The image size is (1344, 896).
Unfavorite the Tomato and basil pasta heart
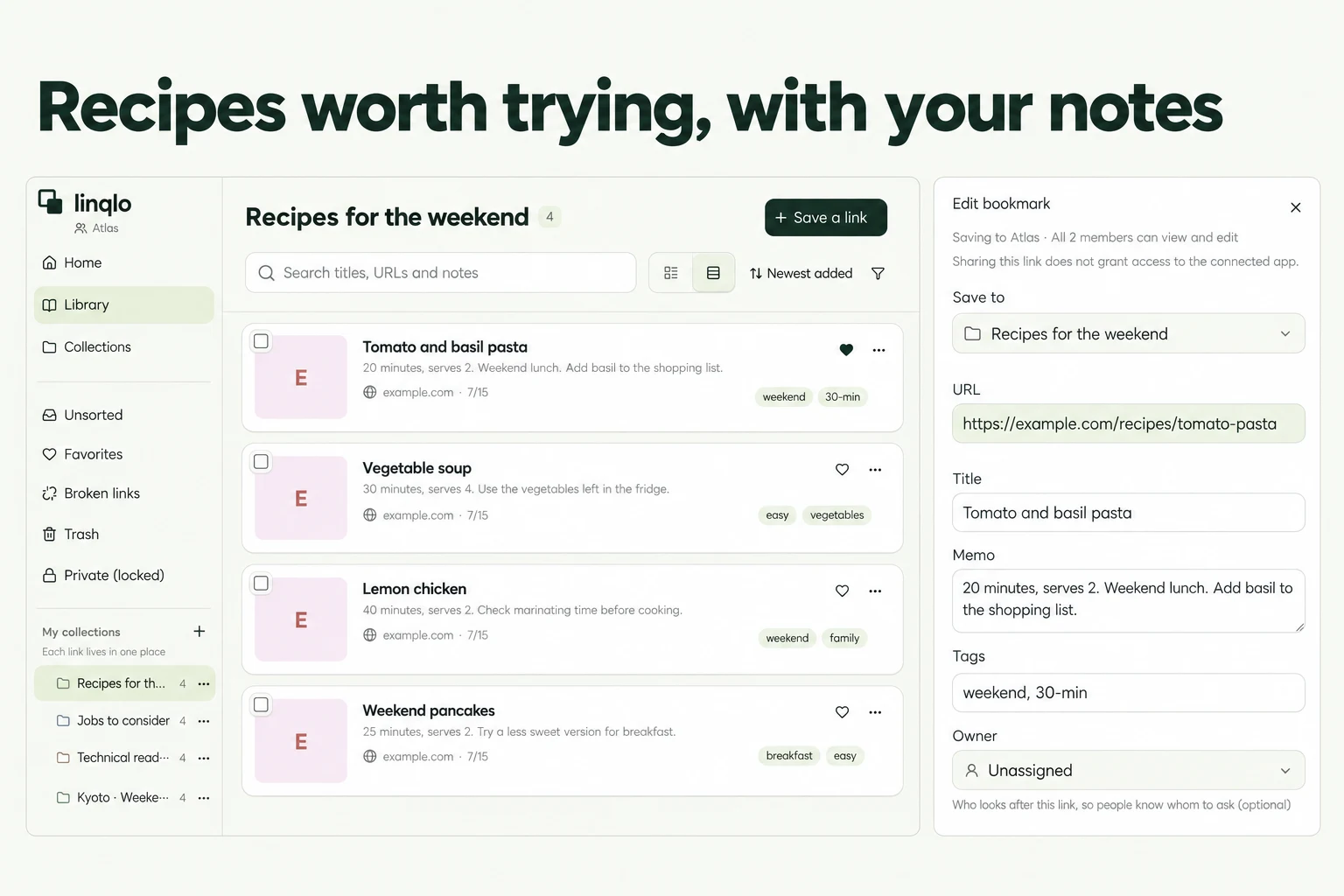pos(846,350)
